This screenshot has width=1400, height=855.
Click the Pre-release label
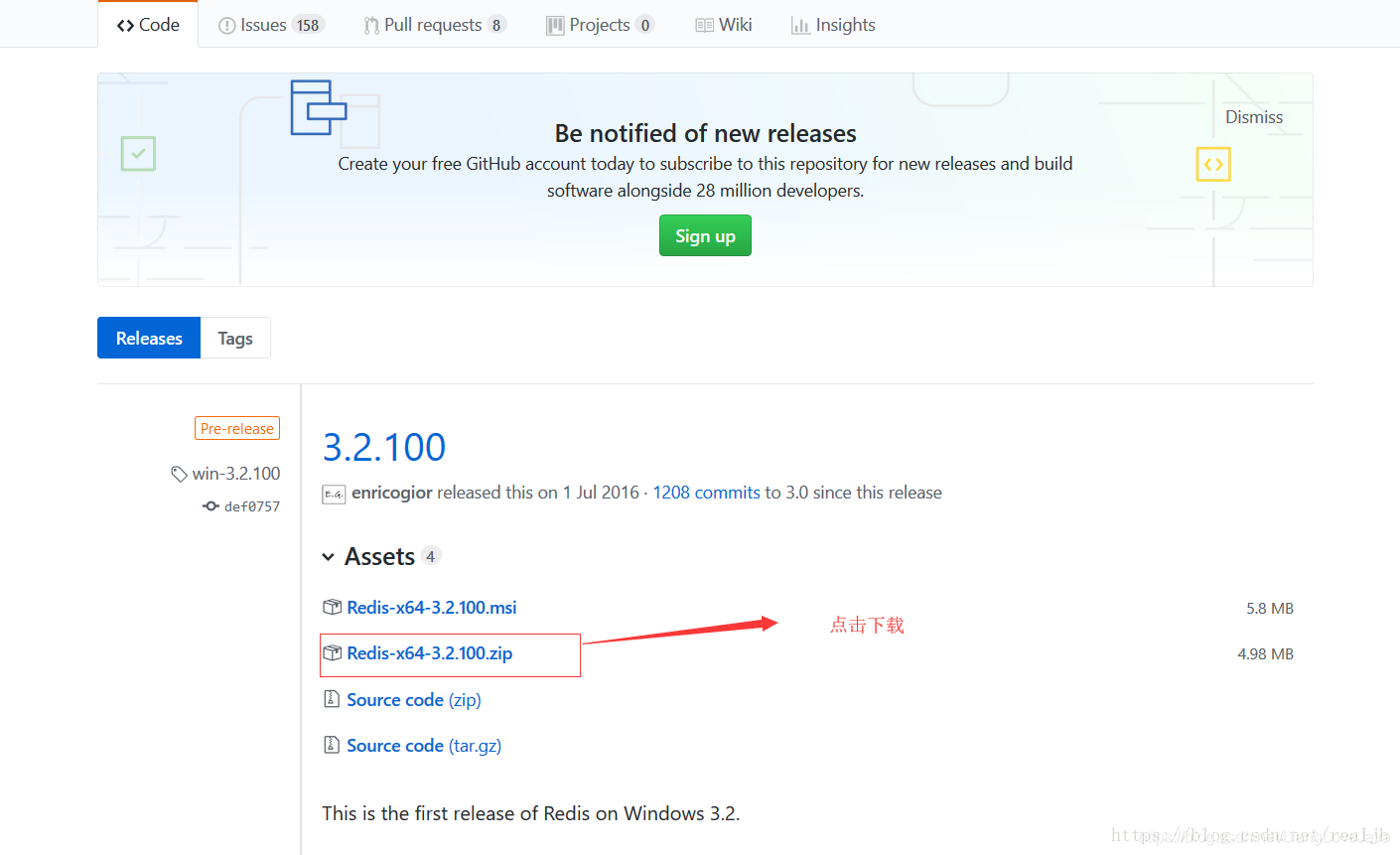pyautogui.click(x=237, y=428)
